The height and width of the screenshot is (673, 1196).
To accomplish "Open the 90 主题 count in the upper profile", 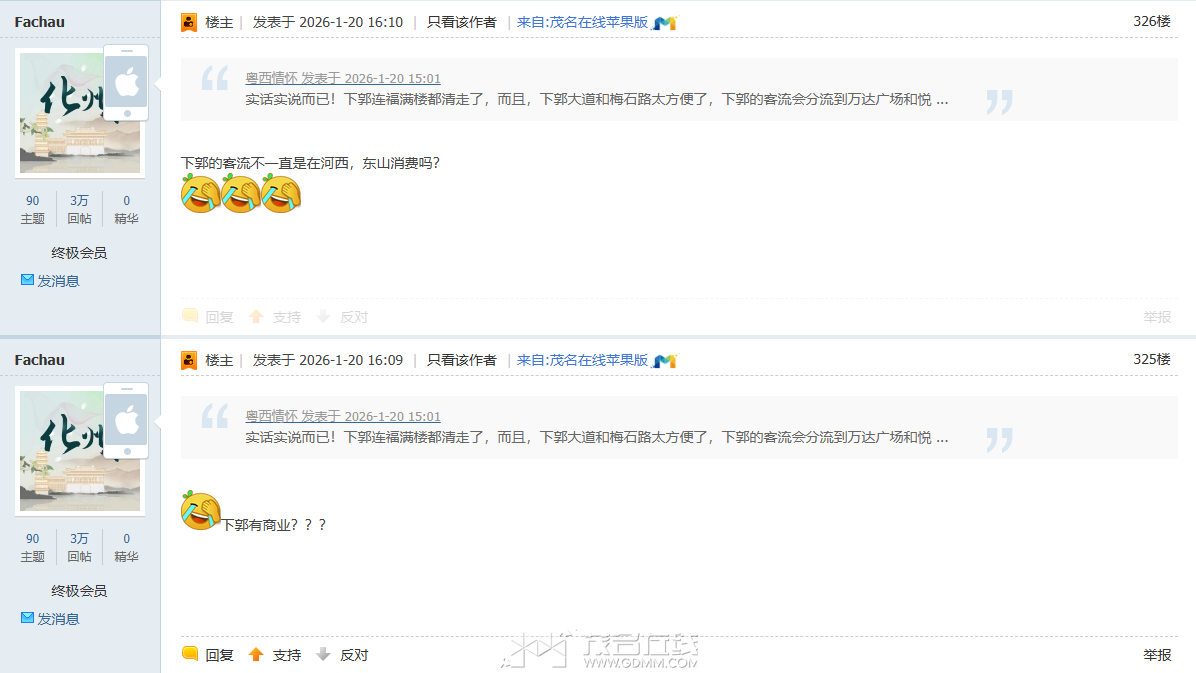I will tap(33, 210).
